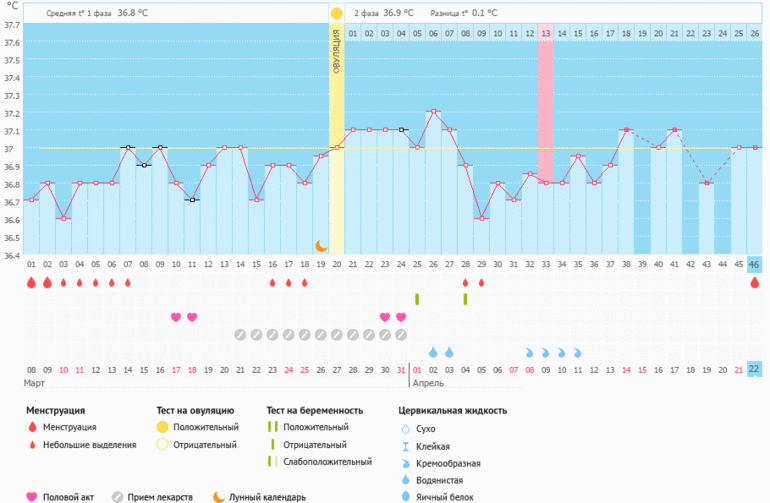Click the green pregnancy test mark on April 1
Screen dimensions: 770x503
point(417,299)
